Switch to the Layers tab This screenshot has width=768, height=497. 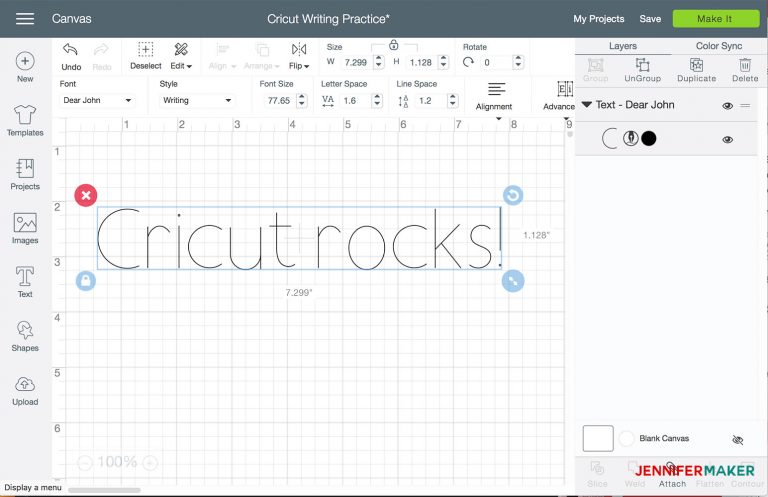click(623, 46)
